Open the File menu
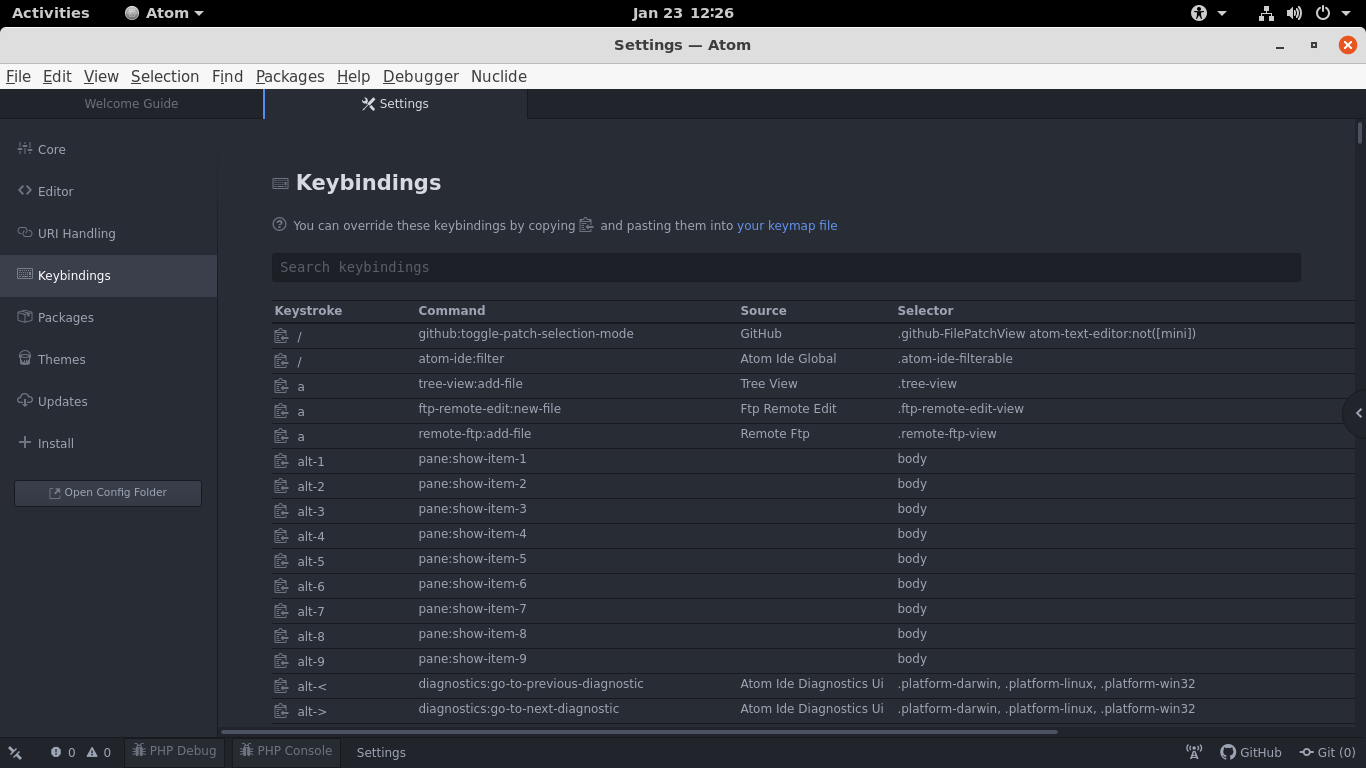The image size is (1366, 768). click(18, 76)
